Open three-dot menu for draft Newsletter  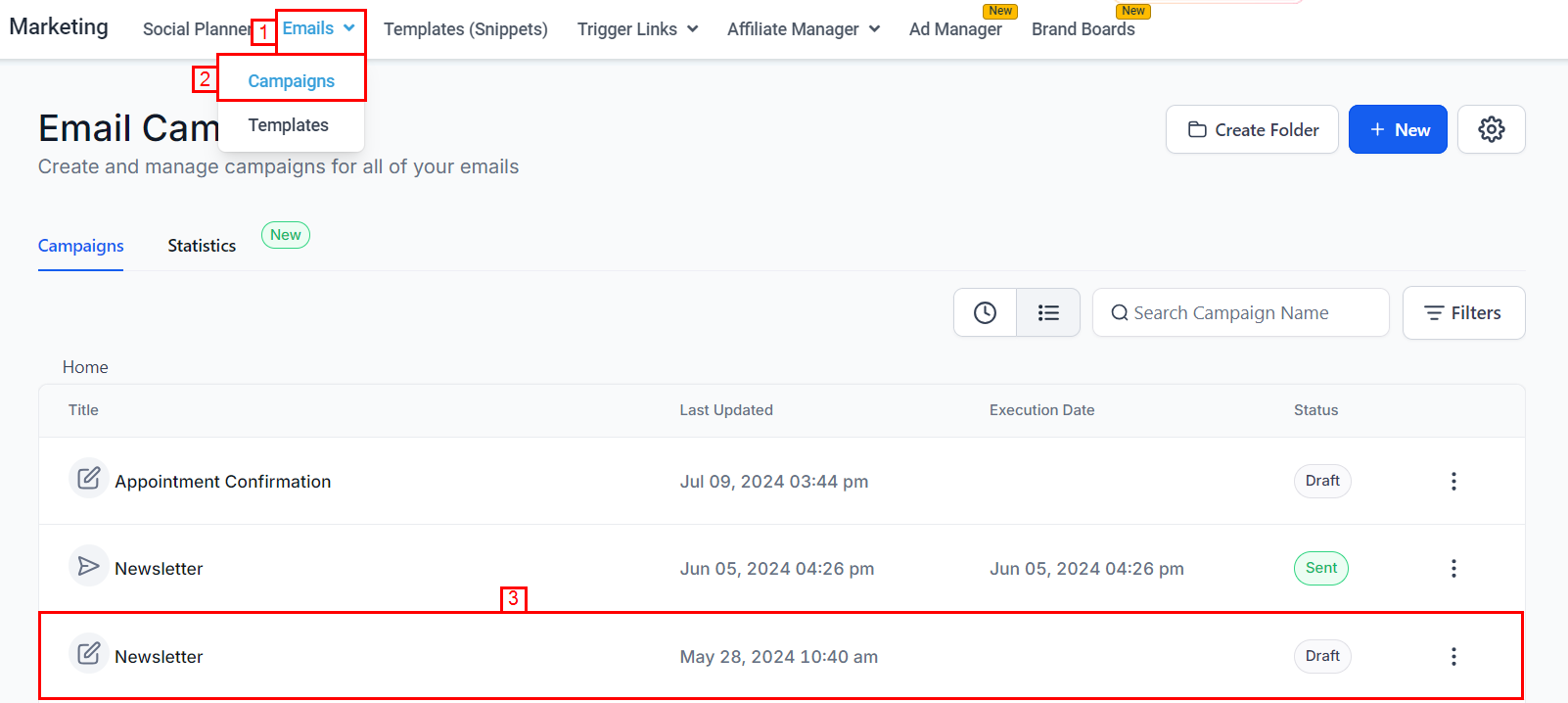pos(1453,656)
